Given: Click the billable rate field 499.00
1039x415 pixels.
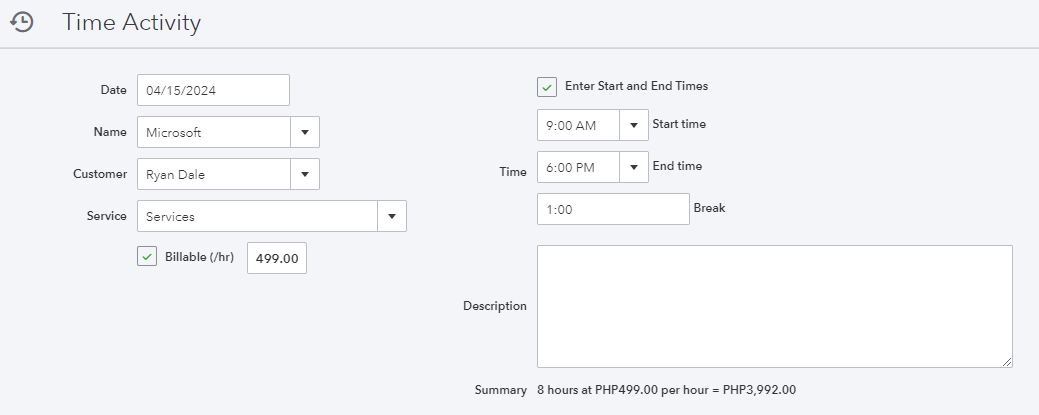Looking at the screenshot, I should (x=277, y=258).
